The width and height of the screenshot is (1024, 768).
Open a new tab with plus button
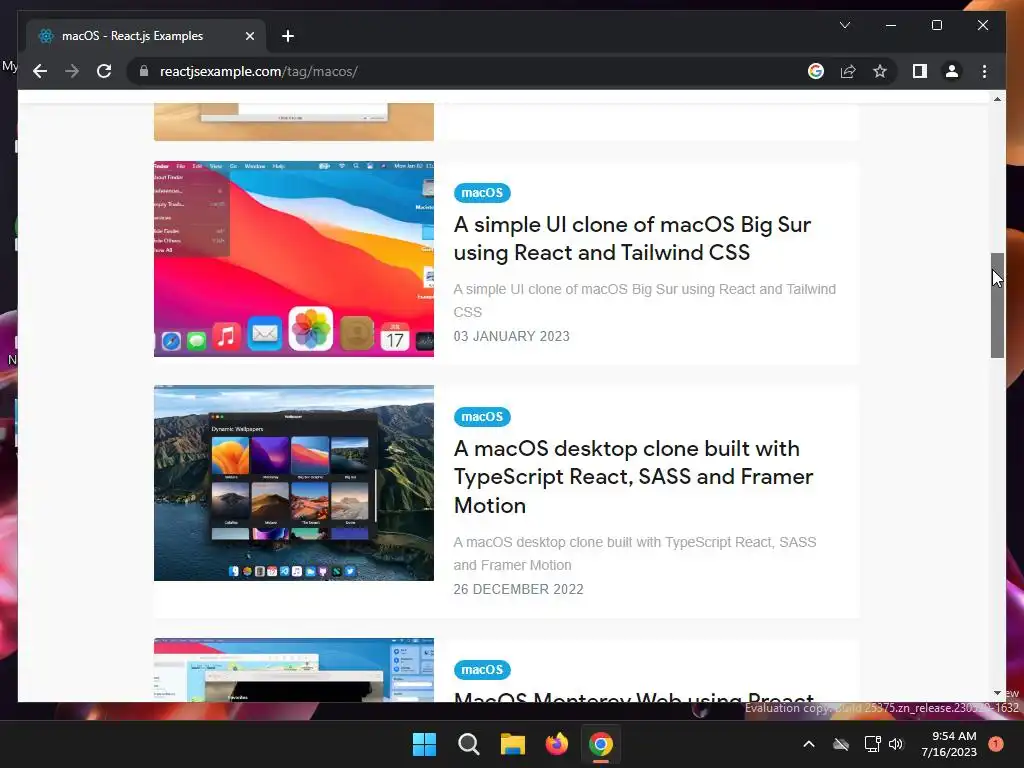(288, 36)
